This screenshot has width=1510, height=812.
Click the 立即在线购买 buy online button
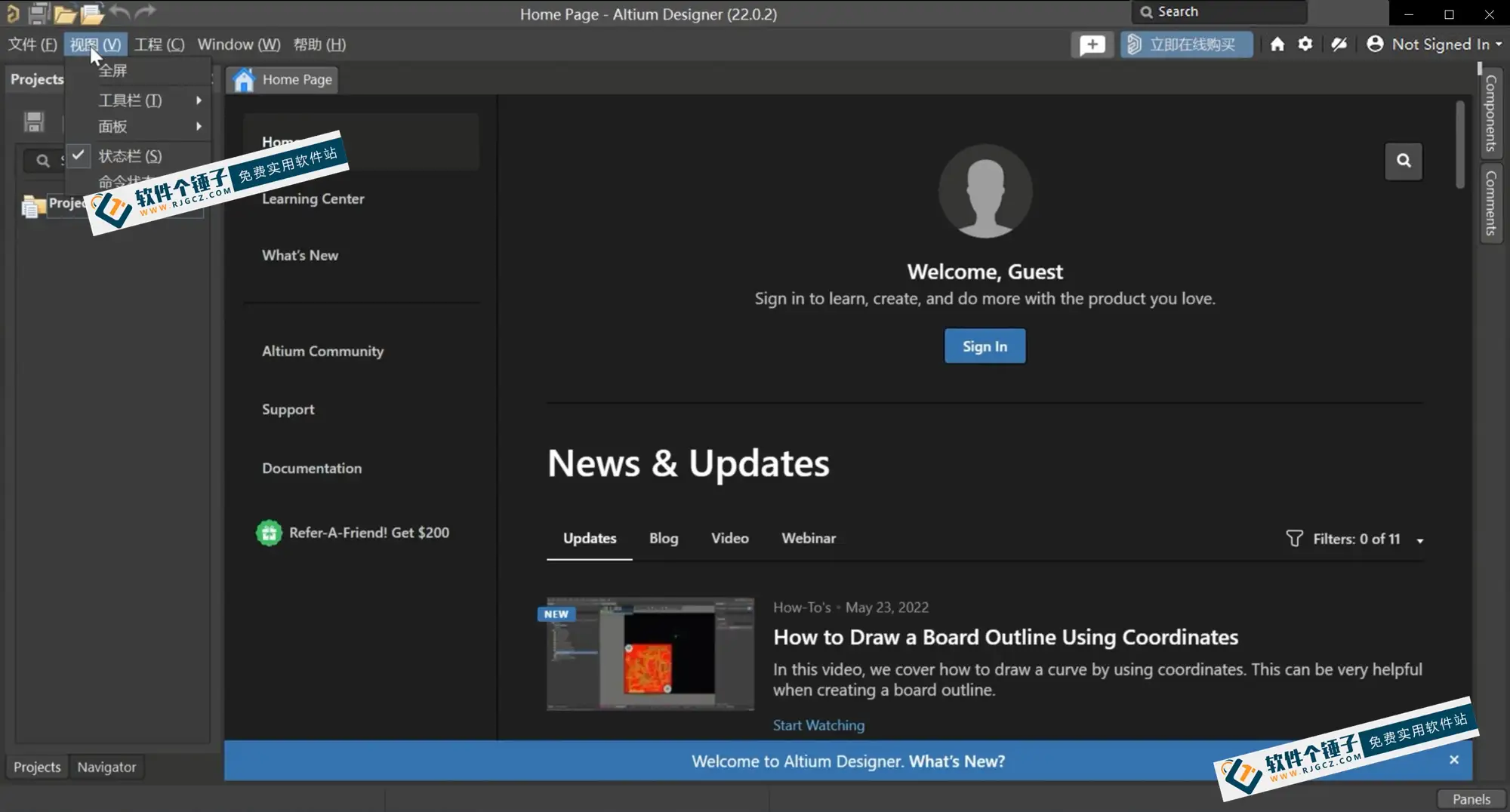(x=1186, y=45)
